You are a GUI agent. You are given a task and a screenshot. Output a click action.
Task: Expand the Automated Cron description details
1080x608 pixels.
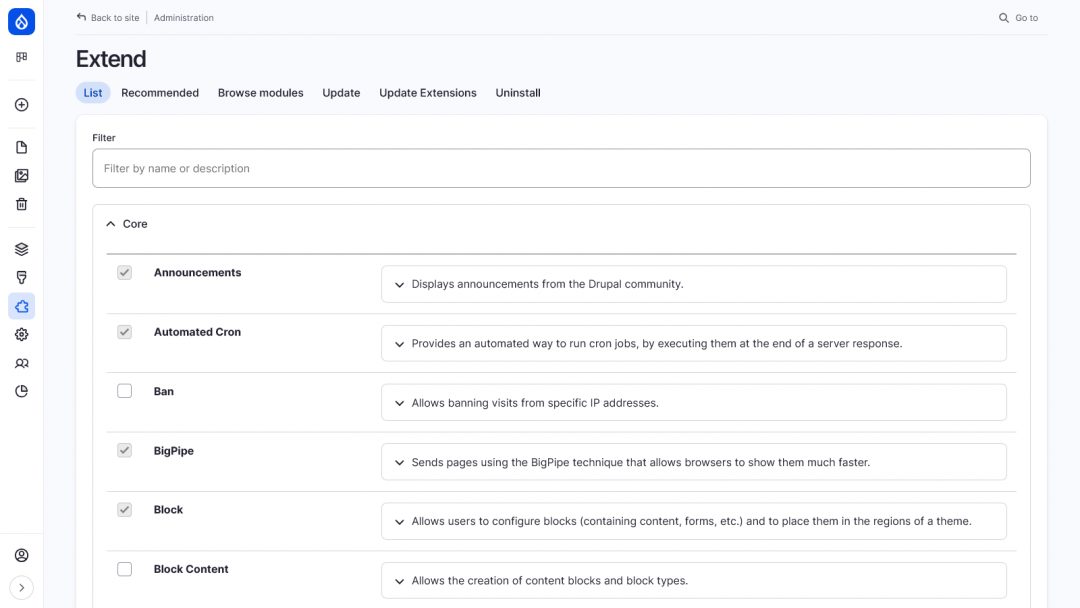click(694, 344)
